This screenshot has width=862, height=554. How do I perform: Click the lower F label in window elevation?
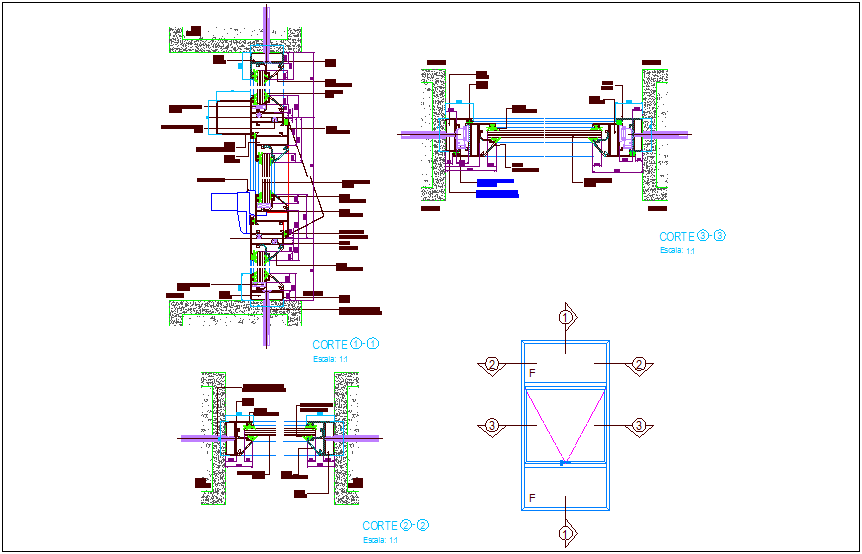coord(531,497)
